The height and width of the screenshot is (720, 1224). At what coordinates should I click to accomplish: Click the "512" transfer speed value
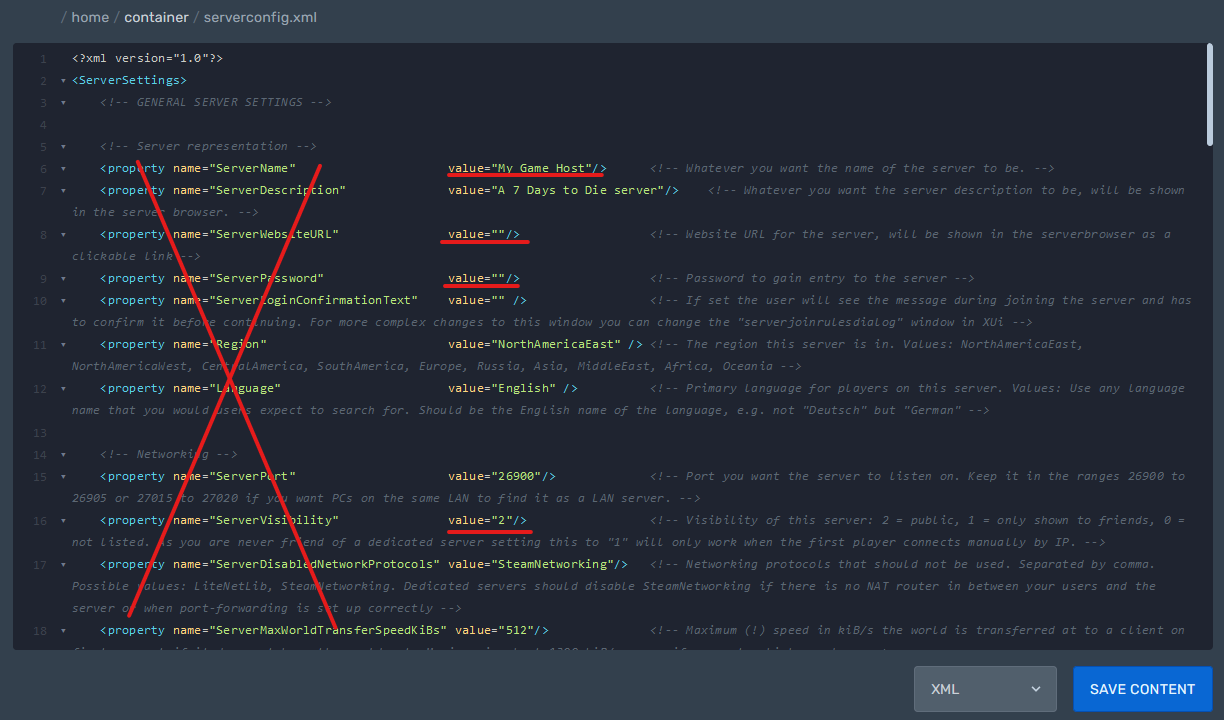(516, 630)
